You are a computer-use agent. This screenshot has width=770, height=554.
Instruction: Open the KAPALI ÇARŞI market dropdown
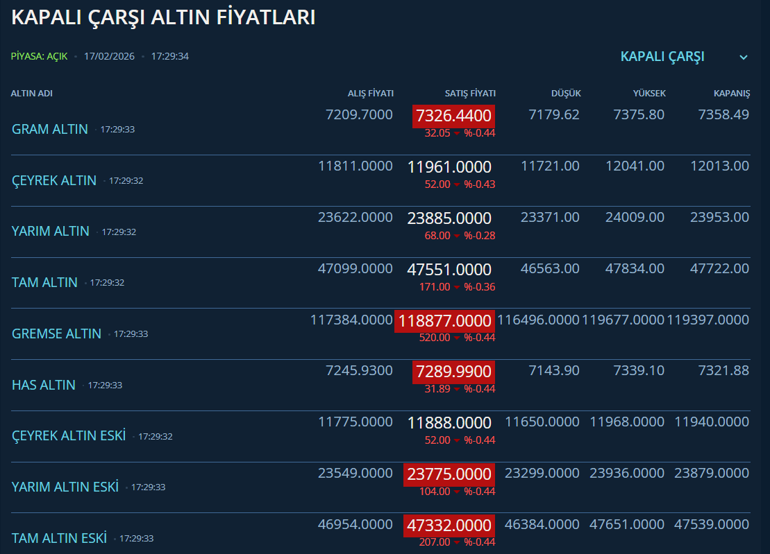pos(663,57)
